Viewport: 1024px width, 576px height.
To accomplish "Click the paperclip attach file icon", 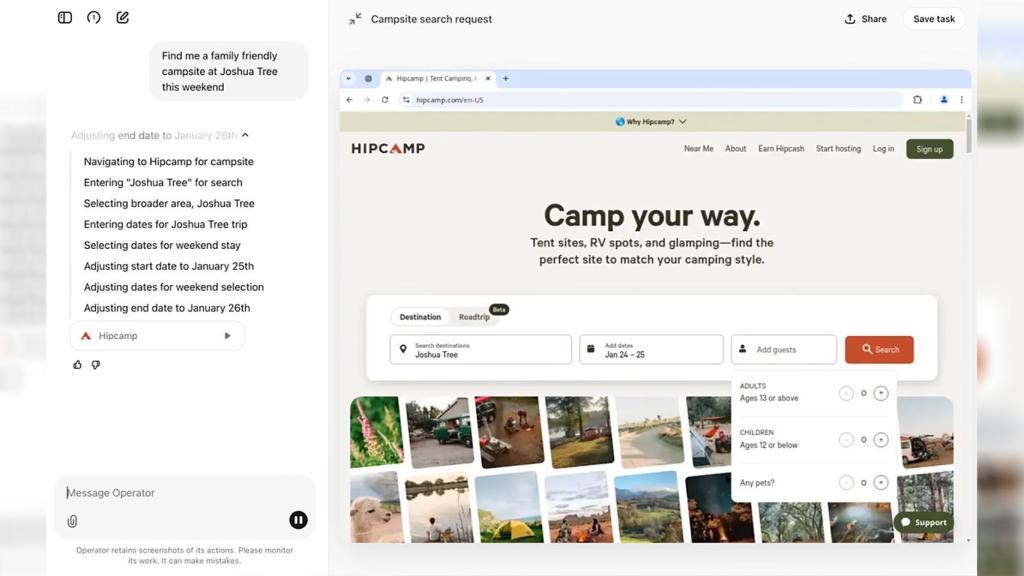I will click(x=72, y=521).
